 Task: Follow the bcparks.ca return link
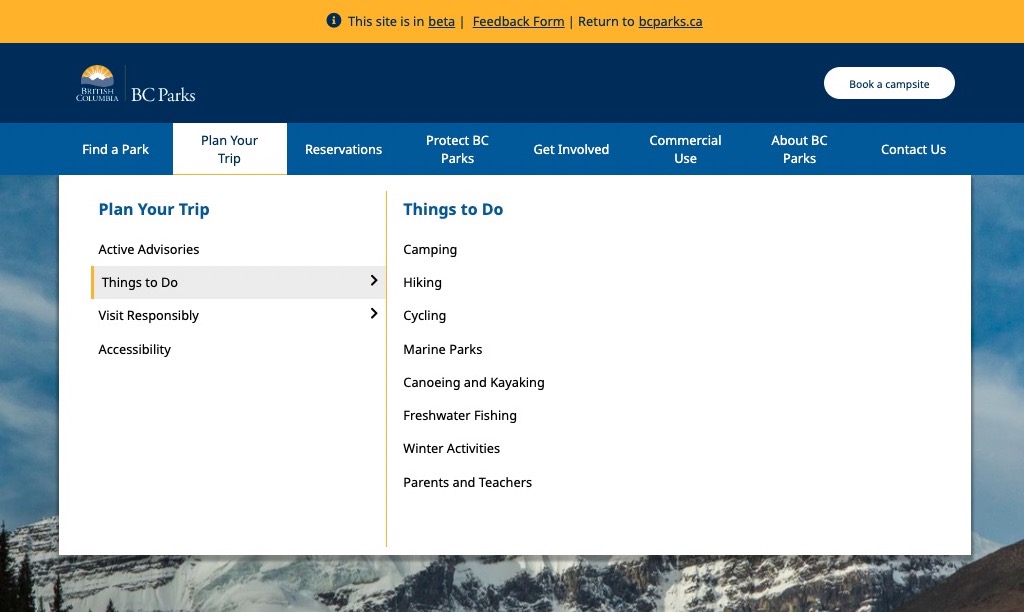pyautogui.click(x=670, y=22)
